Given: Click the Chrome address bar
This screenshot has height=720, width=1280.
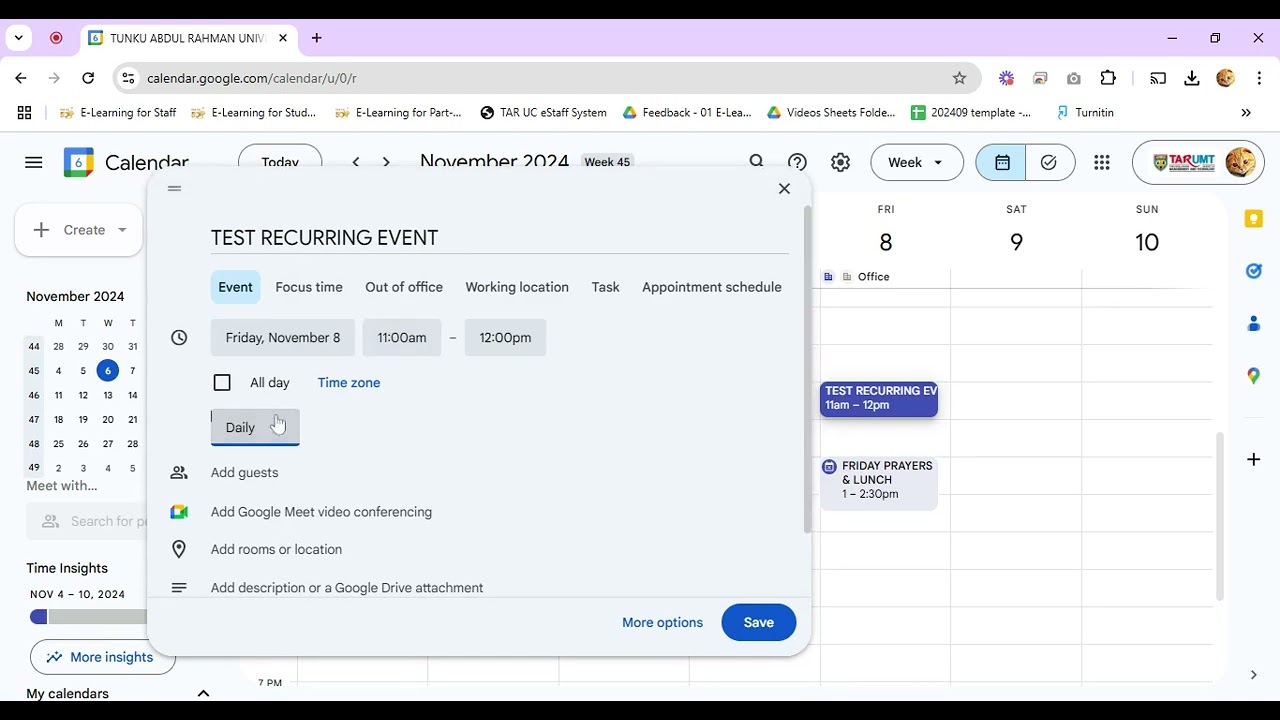Looking at the screenshot, I should (x=545, y=78).
